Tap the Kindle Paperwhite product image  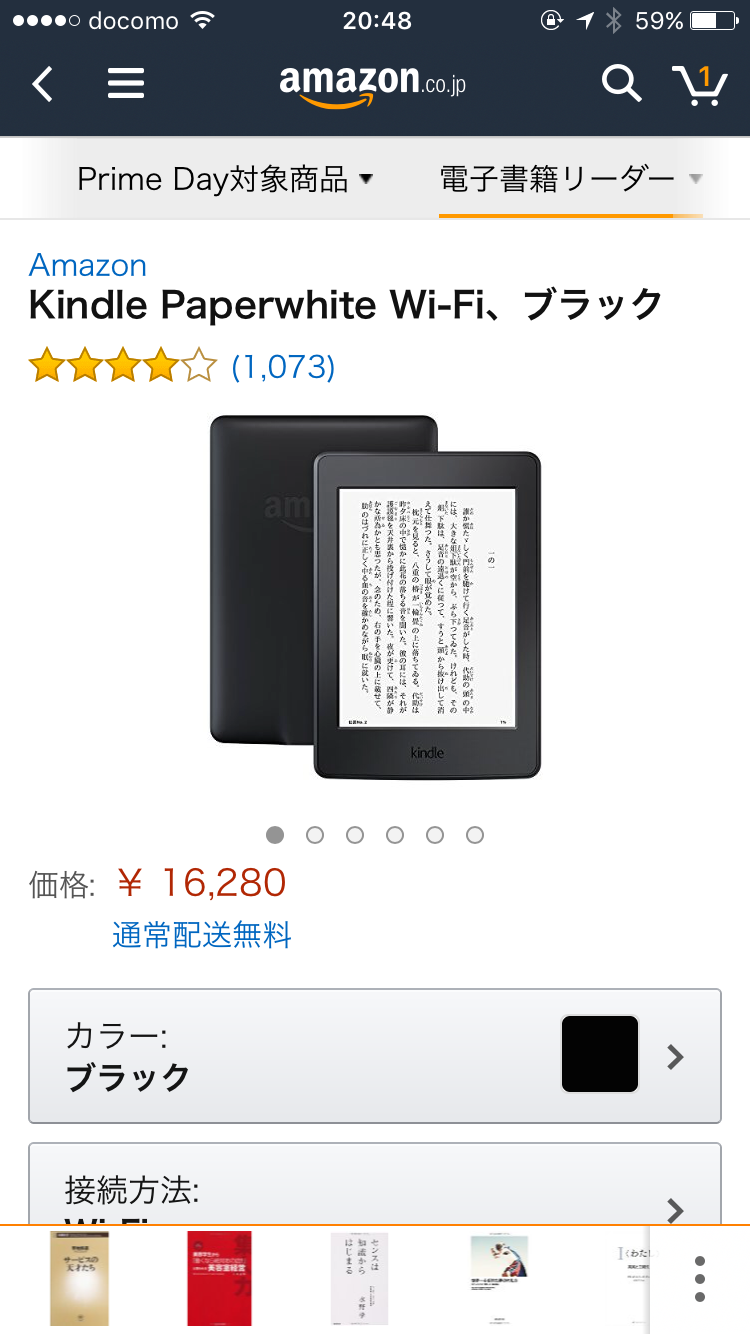pyautogui.click(x=375, y=597)
